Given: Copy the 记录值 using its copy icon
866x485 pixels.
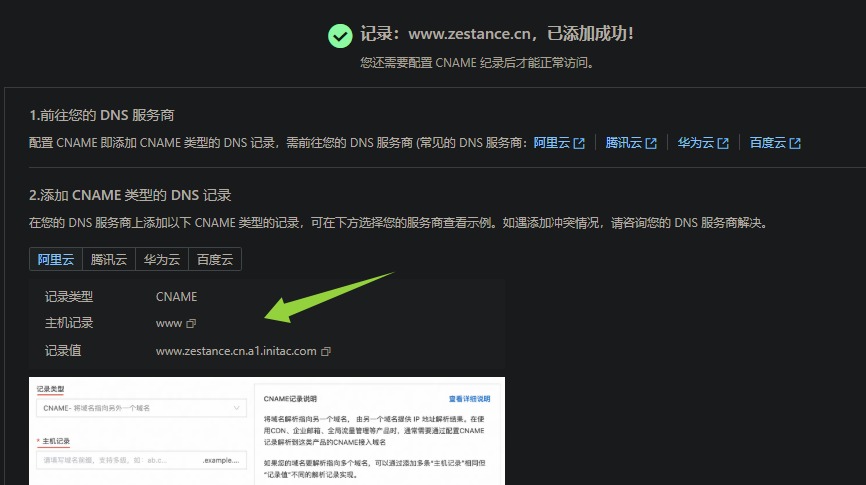Looking at the screenshot, I should tap(326, 351).
